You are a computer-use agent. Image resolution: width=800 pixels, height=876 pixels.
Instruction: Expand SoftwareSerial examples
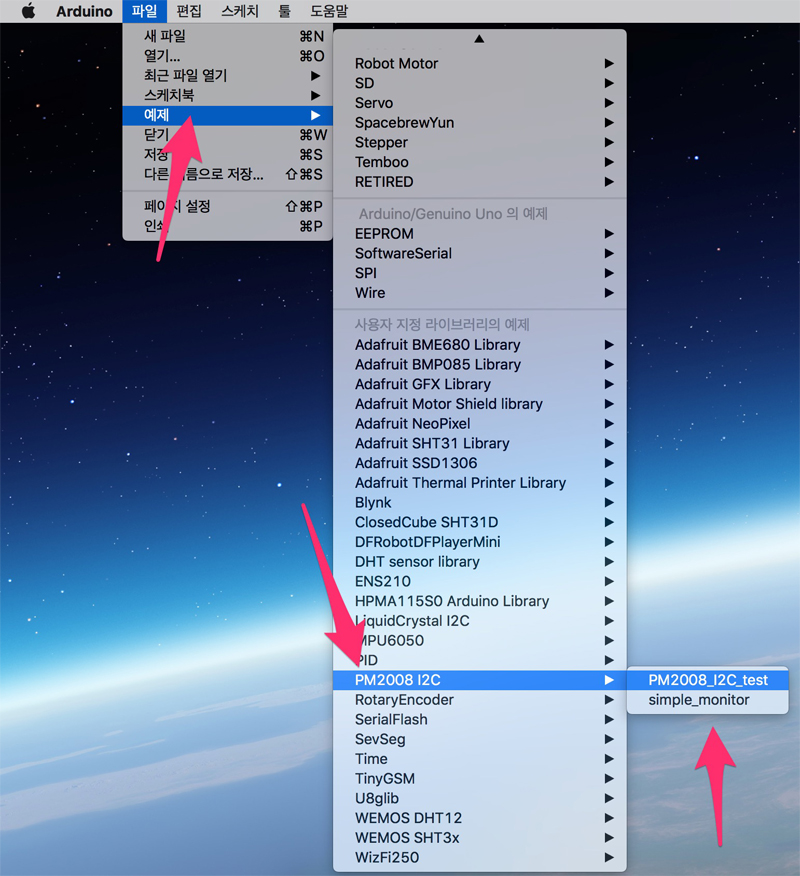click(479, 254)
